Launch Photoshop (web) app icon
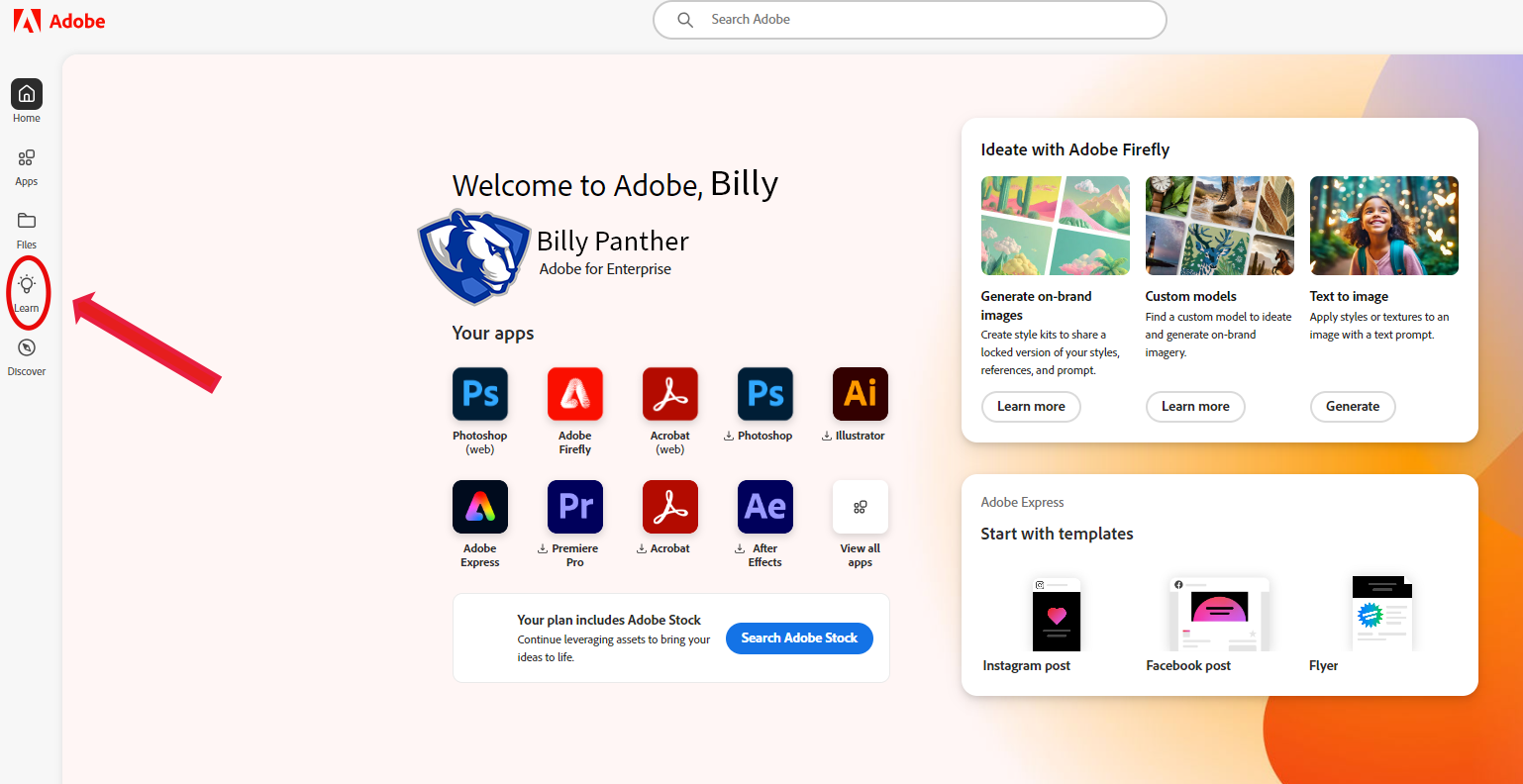Image resolution: width=1523 pixels, height=784 pixels. click(x=480, y=394)
